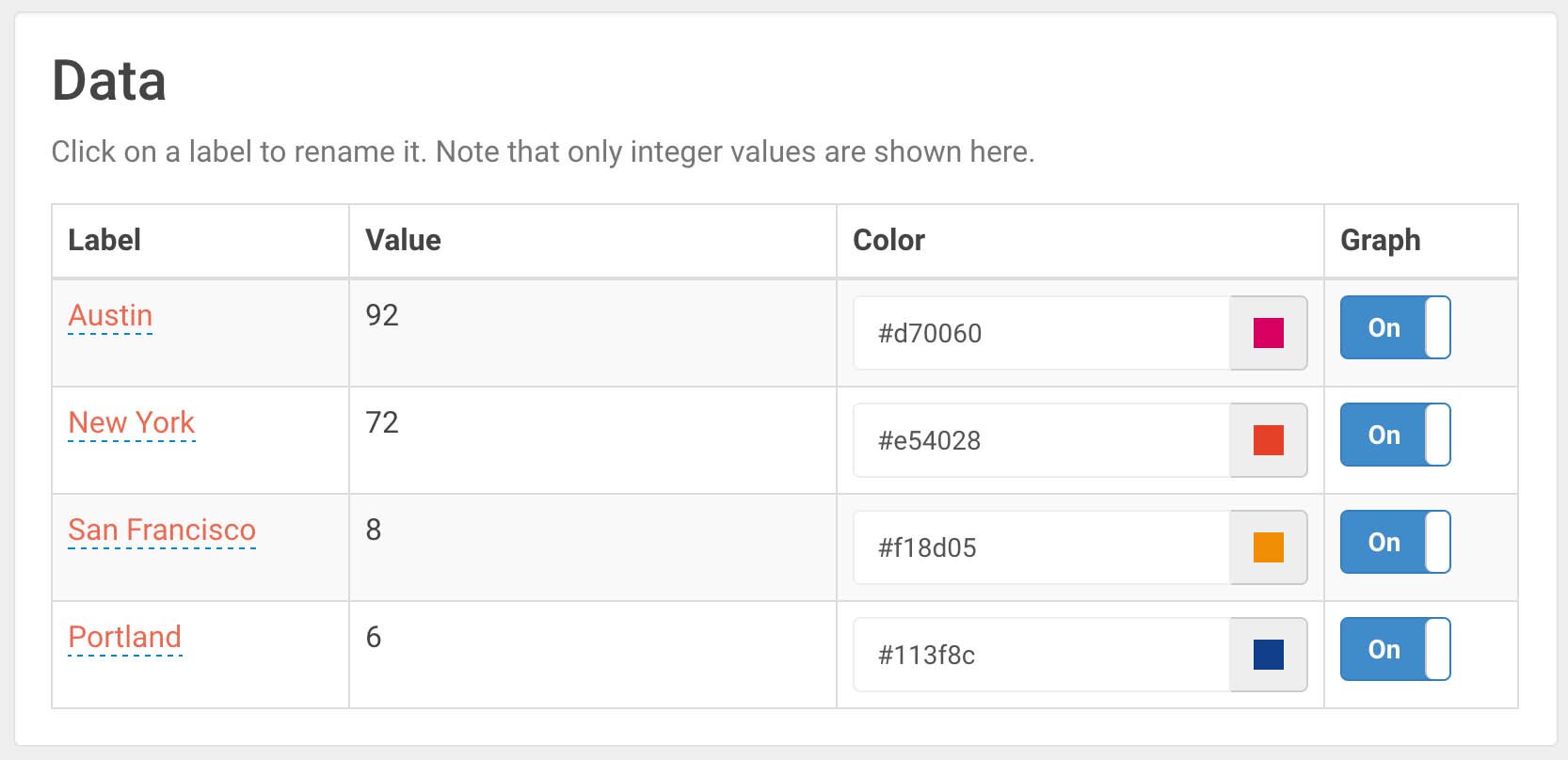
Task: Rename the New York label
Action: click(132, 423)
